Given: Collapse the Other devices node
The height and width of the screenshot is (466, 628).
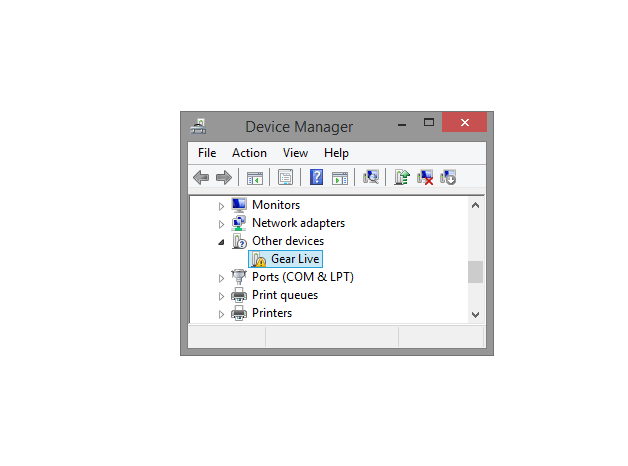Looking at the screenshot, I should coord(221,242).
